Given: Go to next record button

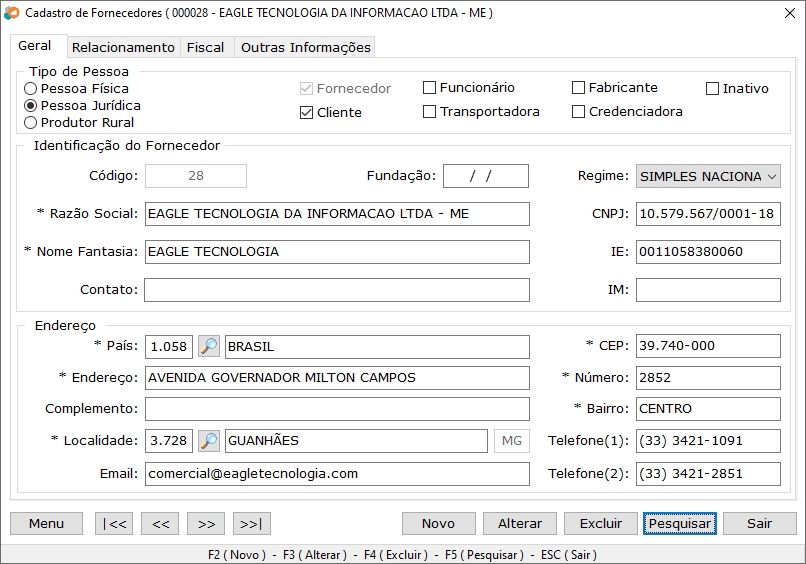Looking at the screenshot, I should click(205, 523).
